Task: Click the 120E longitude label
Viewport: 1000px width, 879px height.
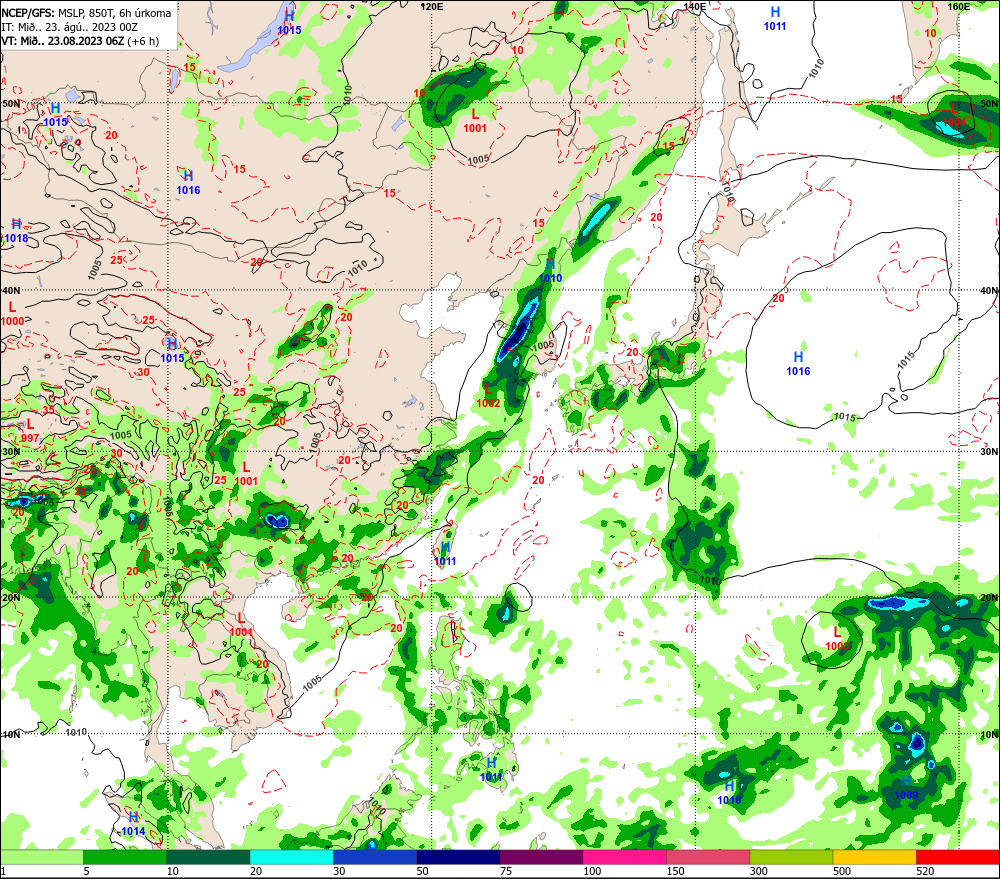Action: [x=432, y=6]
